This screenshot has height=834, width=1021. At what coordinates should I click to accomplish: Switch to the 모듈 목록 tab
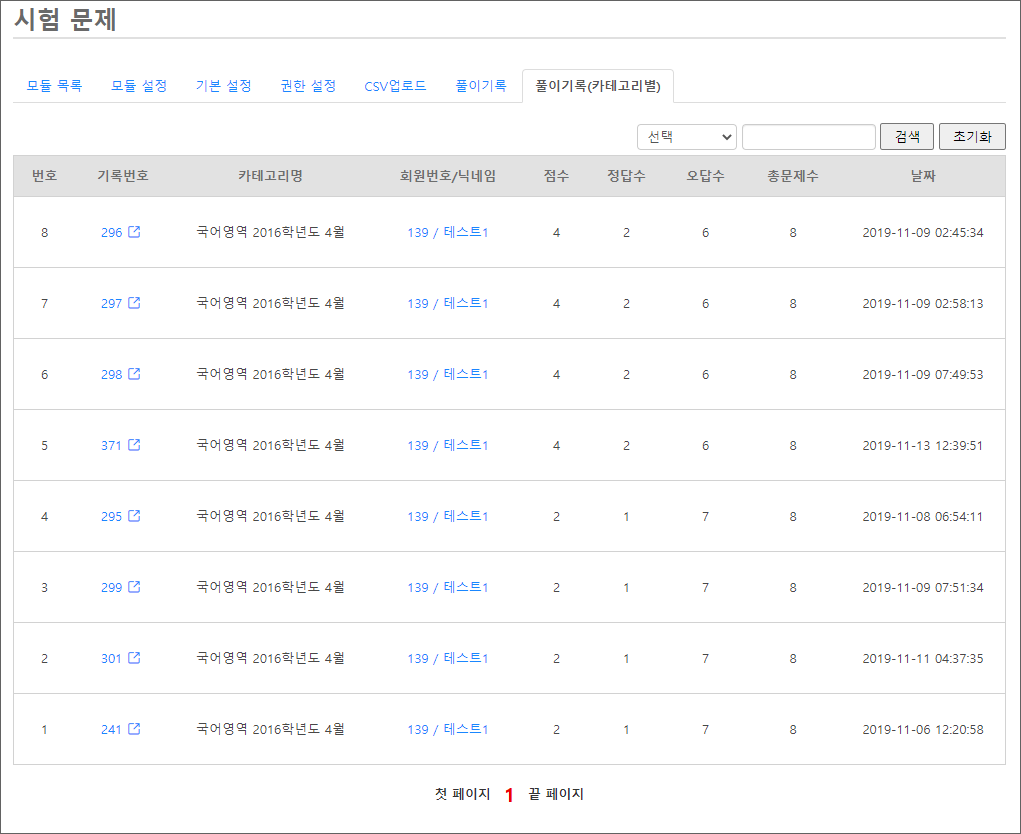[x=54, y=86]
